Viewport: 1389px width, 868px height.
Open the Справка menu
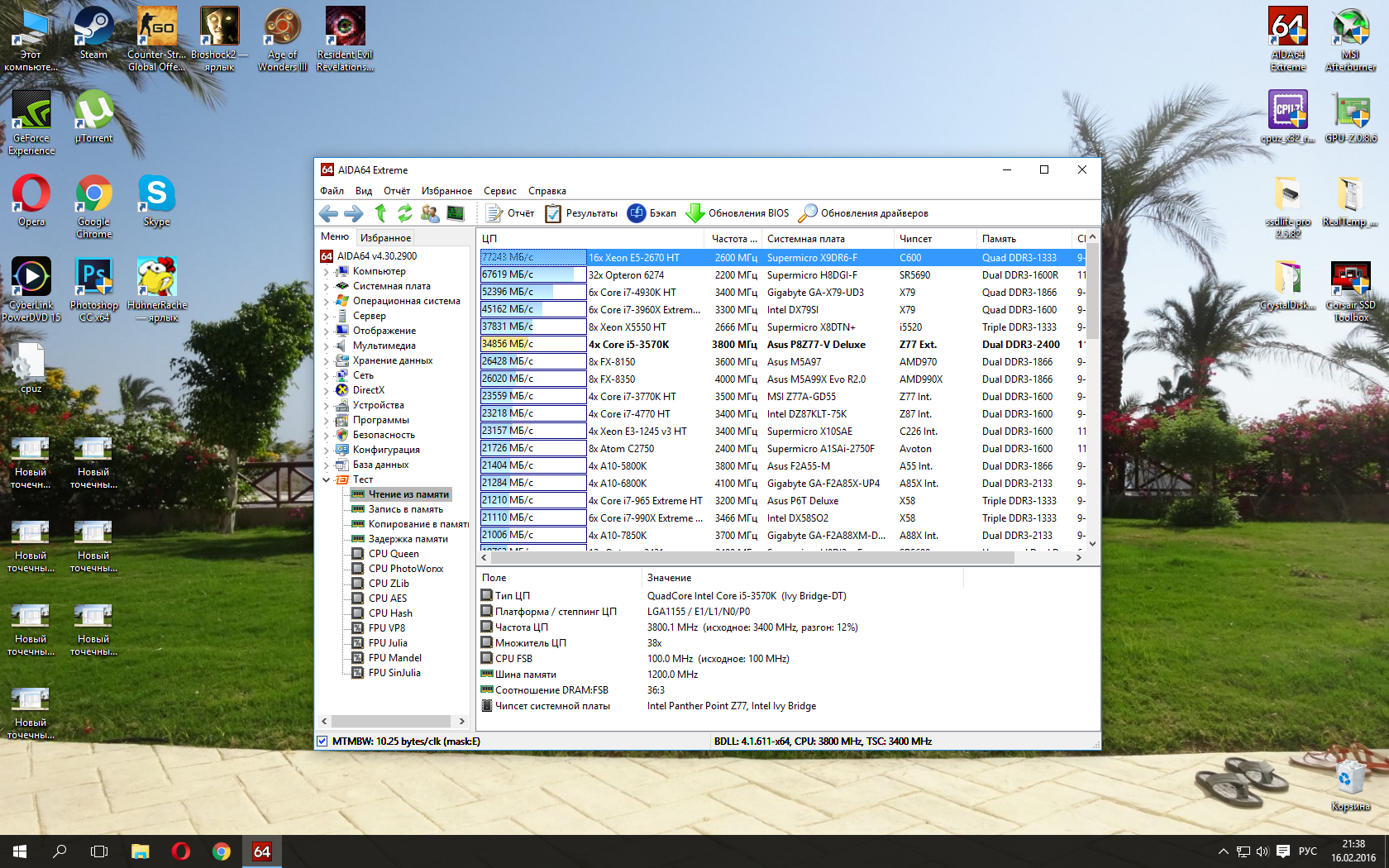click(x=547, y=191)
